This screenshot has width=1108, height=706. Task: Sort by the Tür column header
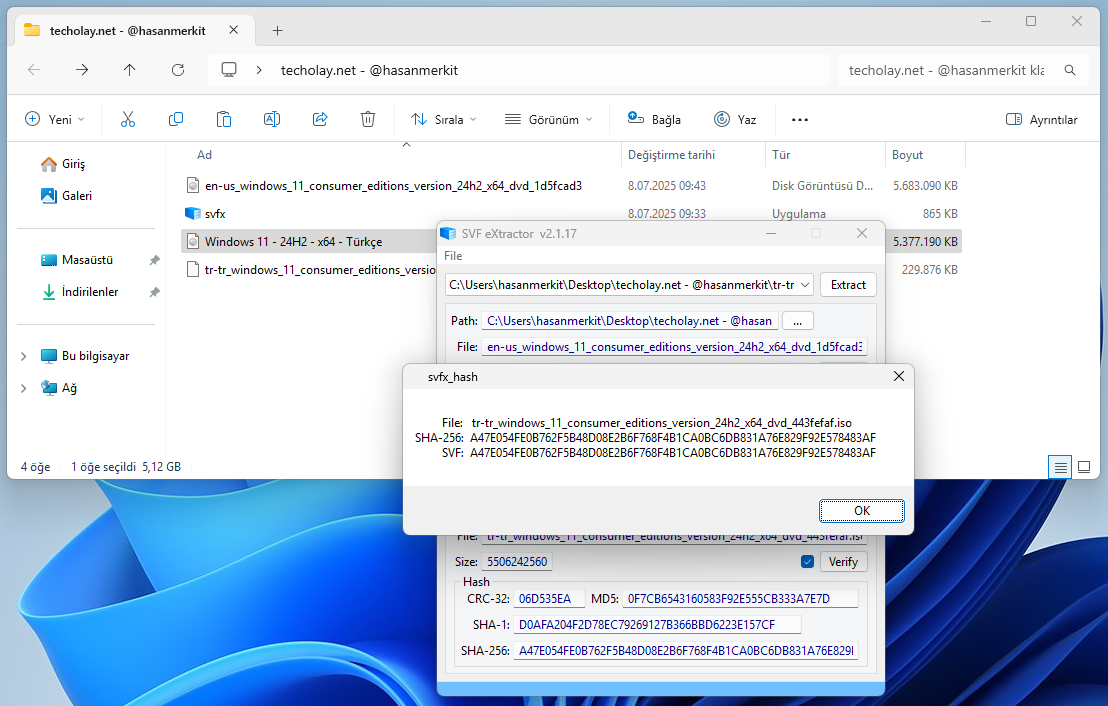(781, 155)
